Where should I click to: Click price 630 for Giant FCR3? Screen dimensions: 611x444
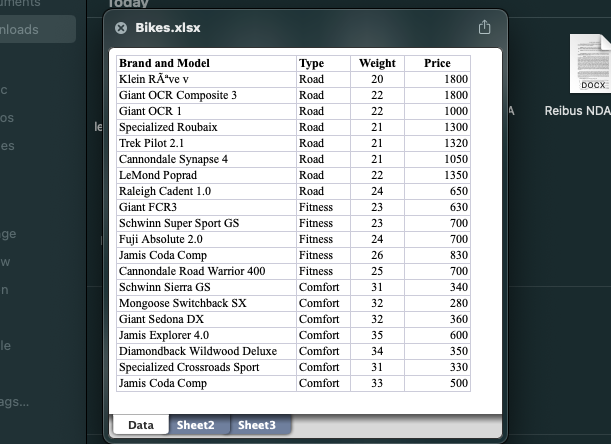(x=437, y=207)
